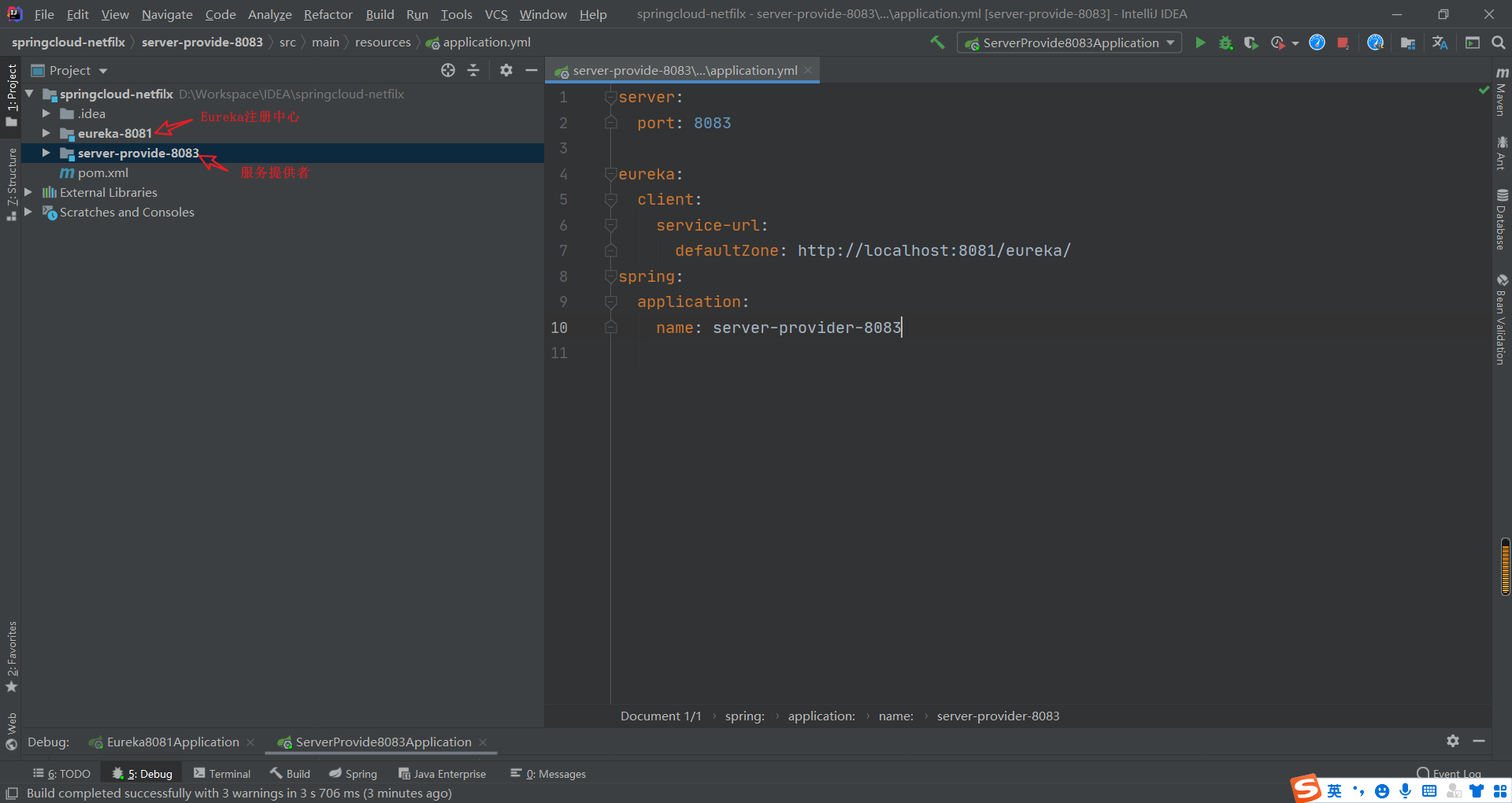Viewport: 1512px width, 803px height.
Task: Open the Refactor menu
Action: 328,14
